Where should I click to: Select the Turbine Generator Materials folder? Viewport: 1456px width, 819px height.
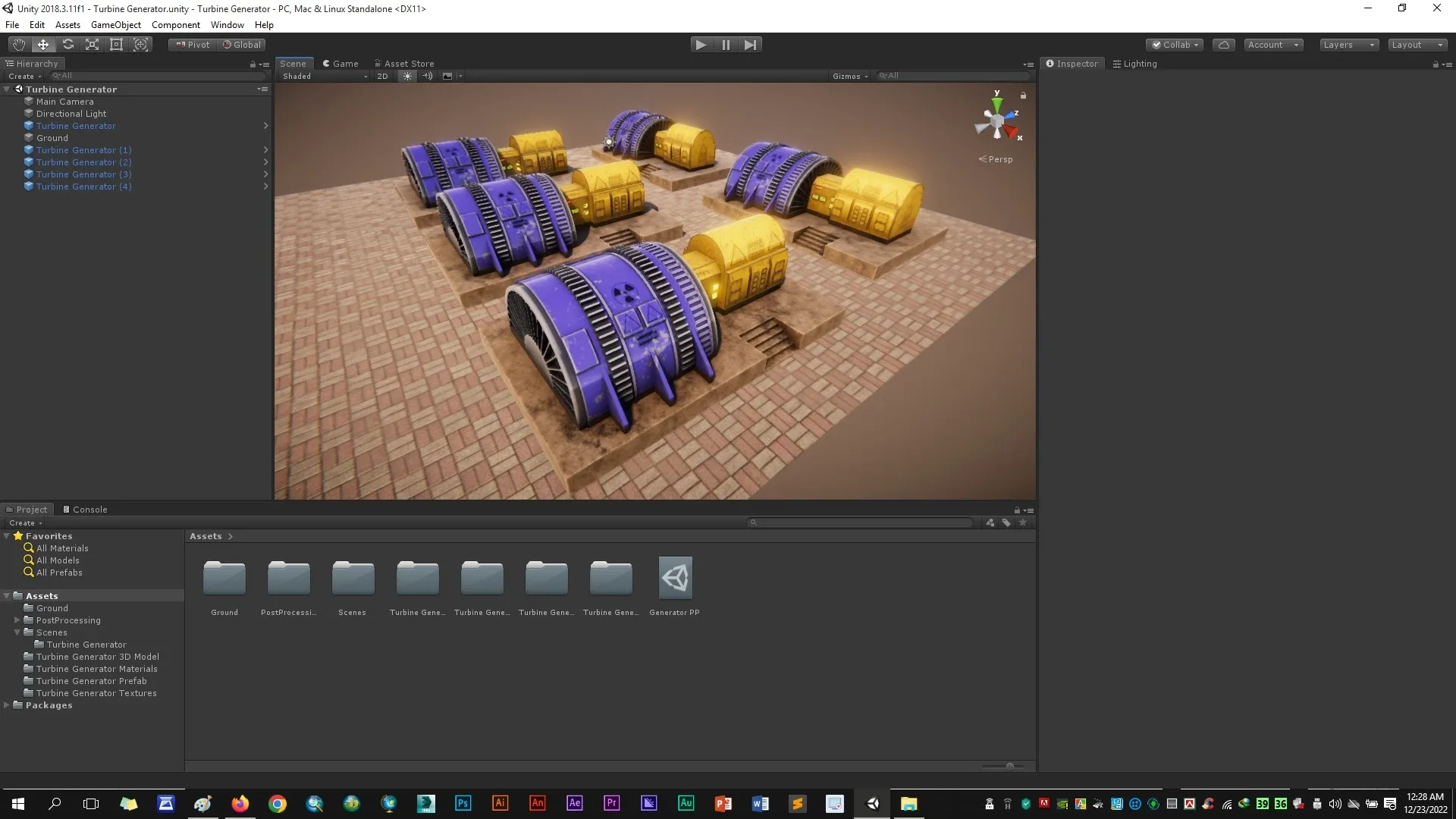click(97, 668)
